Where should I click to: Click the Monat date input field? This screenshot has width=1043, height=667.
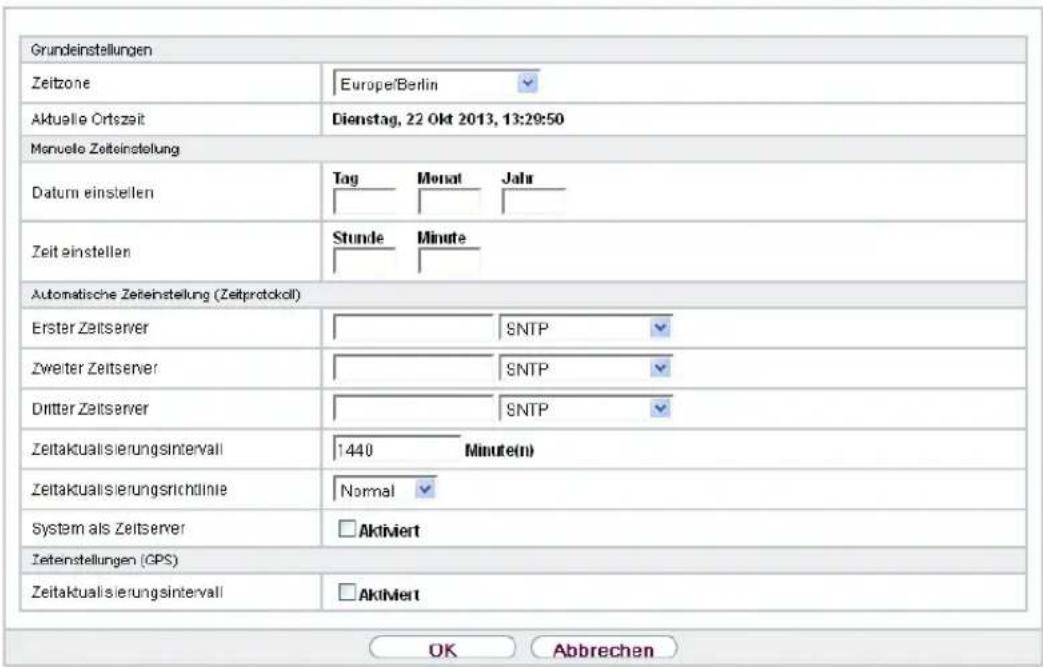tap(449, 201)
